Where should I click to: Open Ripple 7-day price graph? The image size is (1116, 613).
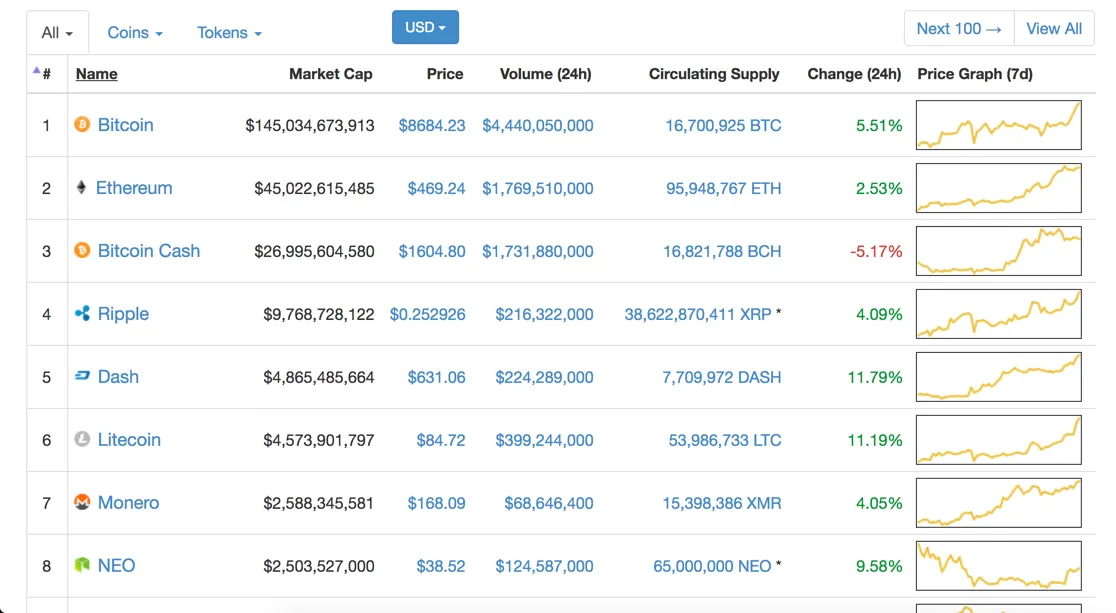999,314
